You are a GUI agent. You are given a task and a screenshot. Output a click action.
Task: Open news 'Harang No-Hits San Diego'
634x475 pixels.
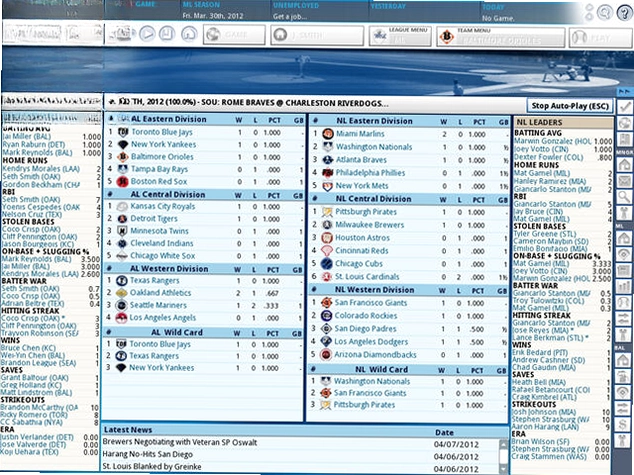148,454
